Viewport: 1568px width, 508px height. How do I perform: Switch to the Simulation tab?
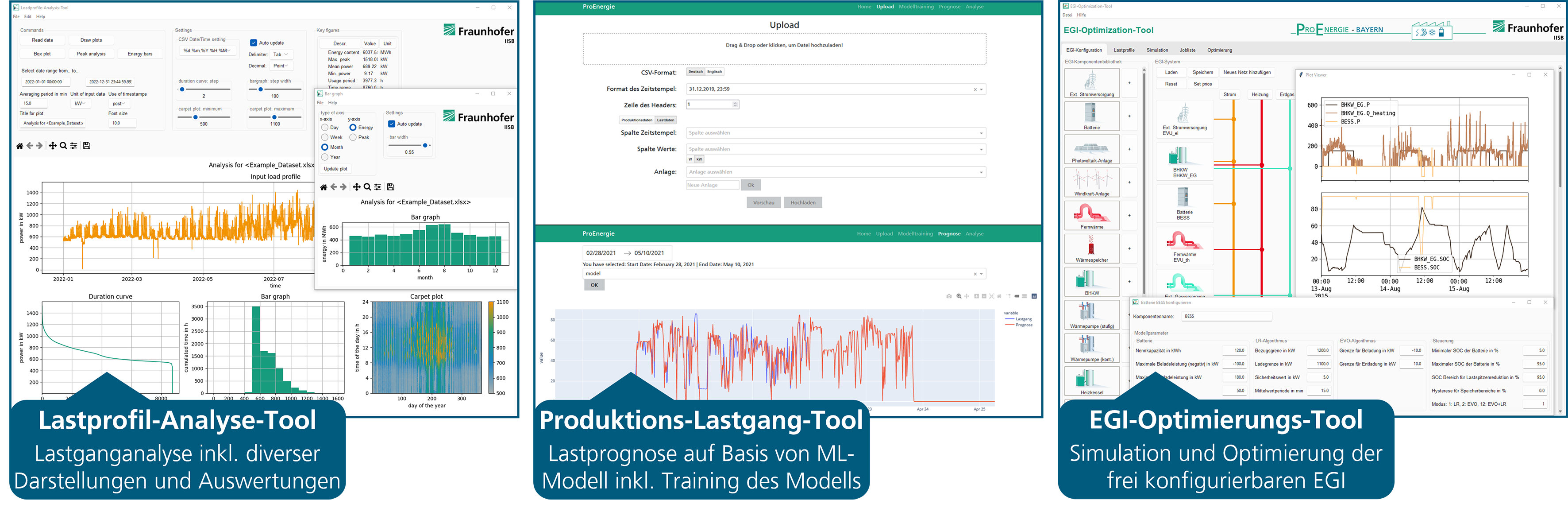pyautogui.click(x=1156, y=50)
